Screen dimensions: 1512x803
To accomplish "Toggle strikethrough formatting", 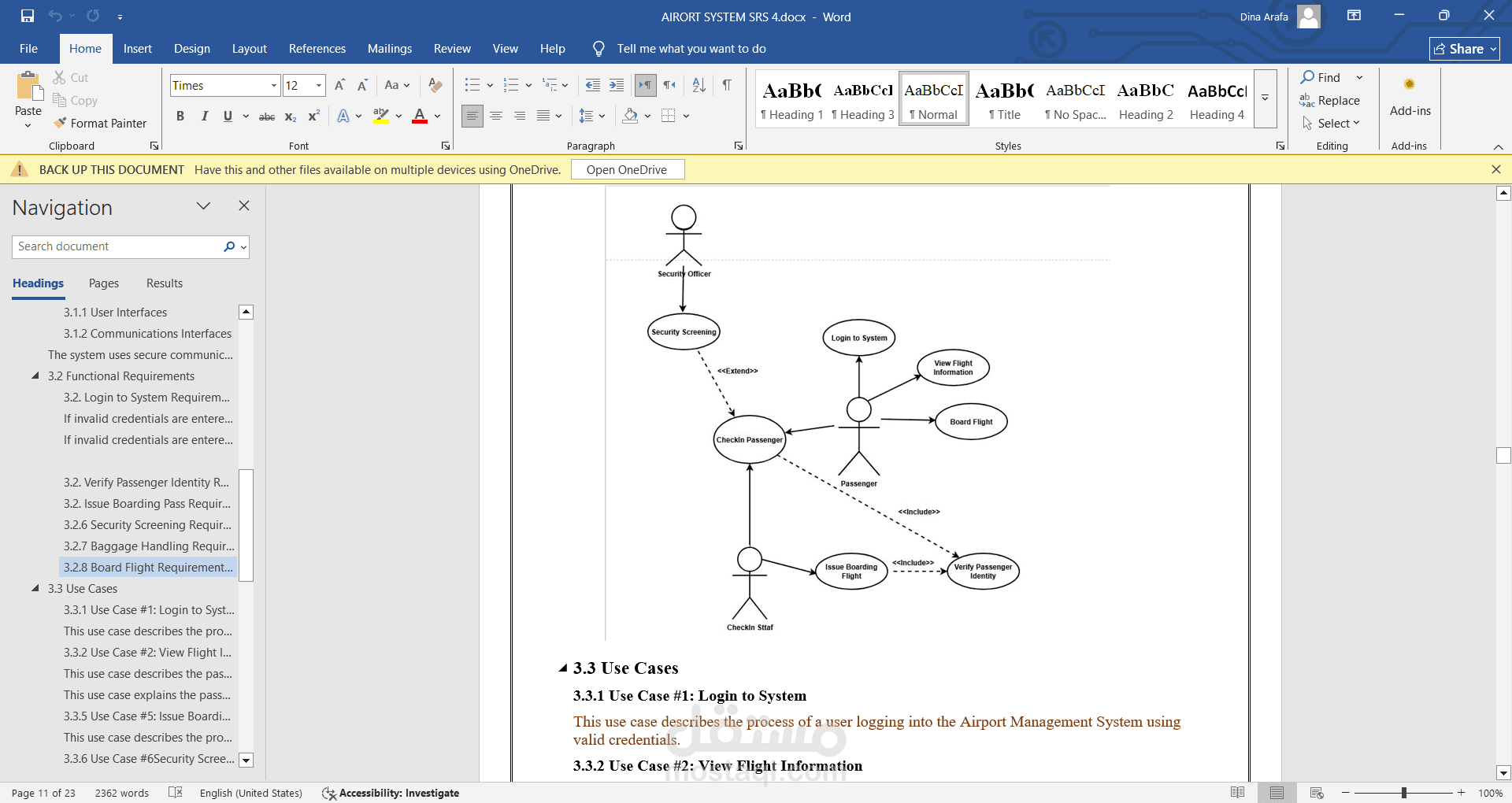I will pyautogui.click(x=267, y=117).
